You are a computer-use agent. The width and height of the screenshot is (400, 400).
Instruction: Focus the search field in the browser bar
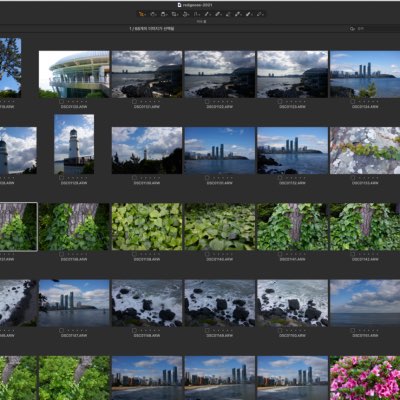coord(377,29)
